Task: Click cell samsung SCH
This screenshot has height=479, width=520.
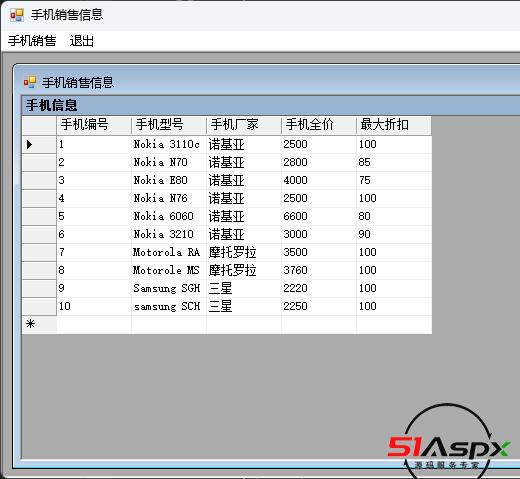Action: (169, 306)
